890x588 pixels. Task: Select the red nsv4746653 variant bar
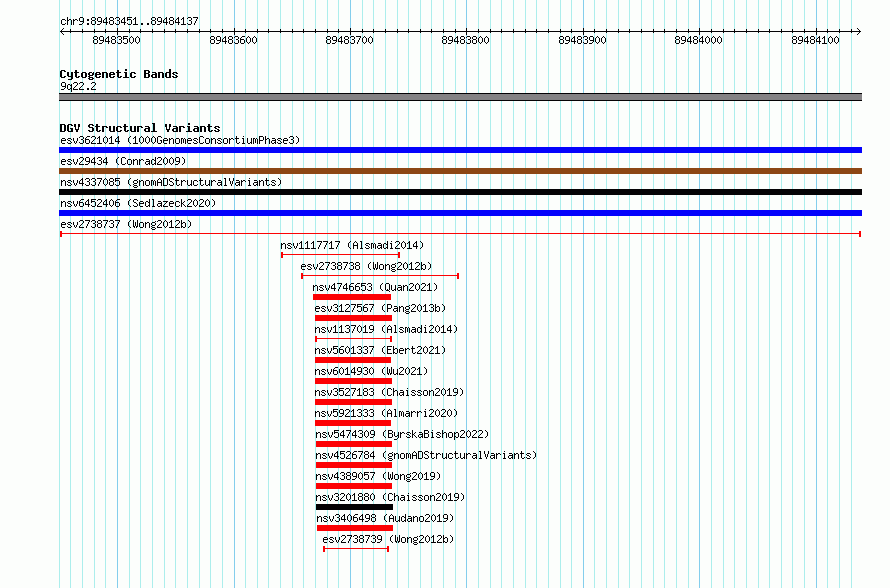(x=352, y=297)
